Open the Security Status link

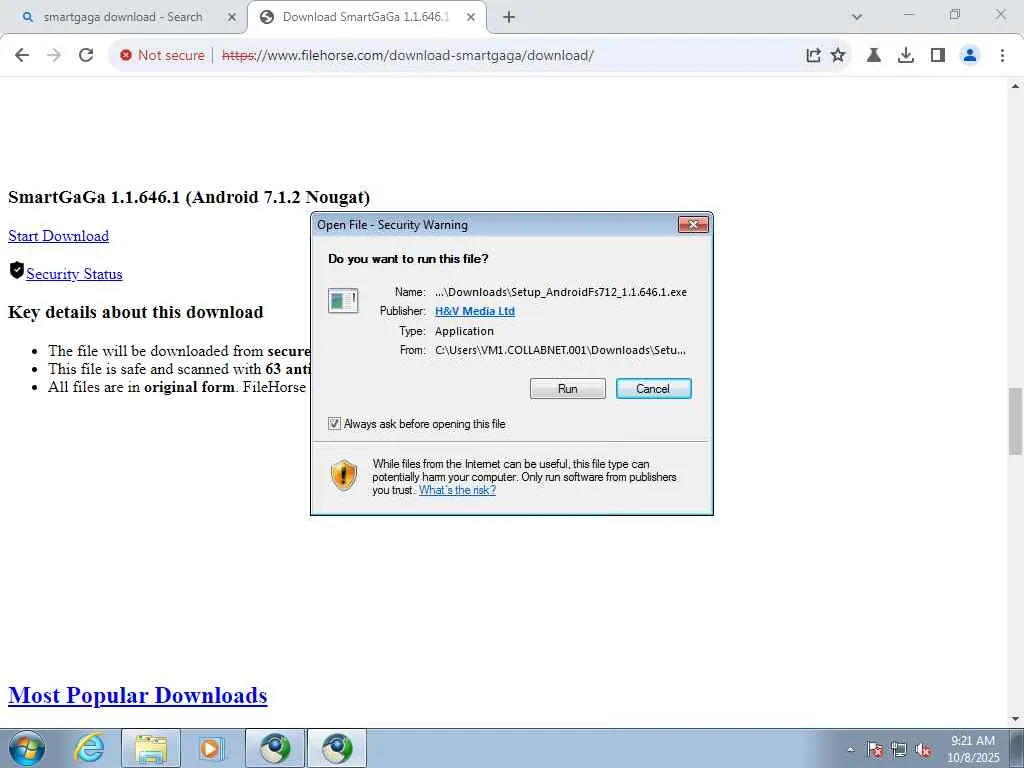pyautogui.click(x=74, y=274)
